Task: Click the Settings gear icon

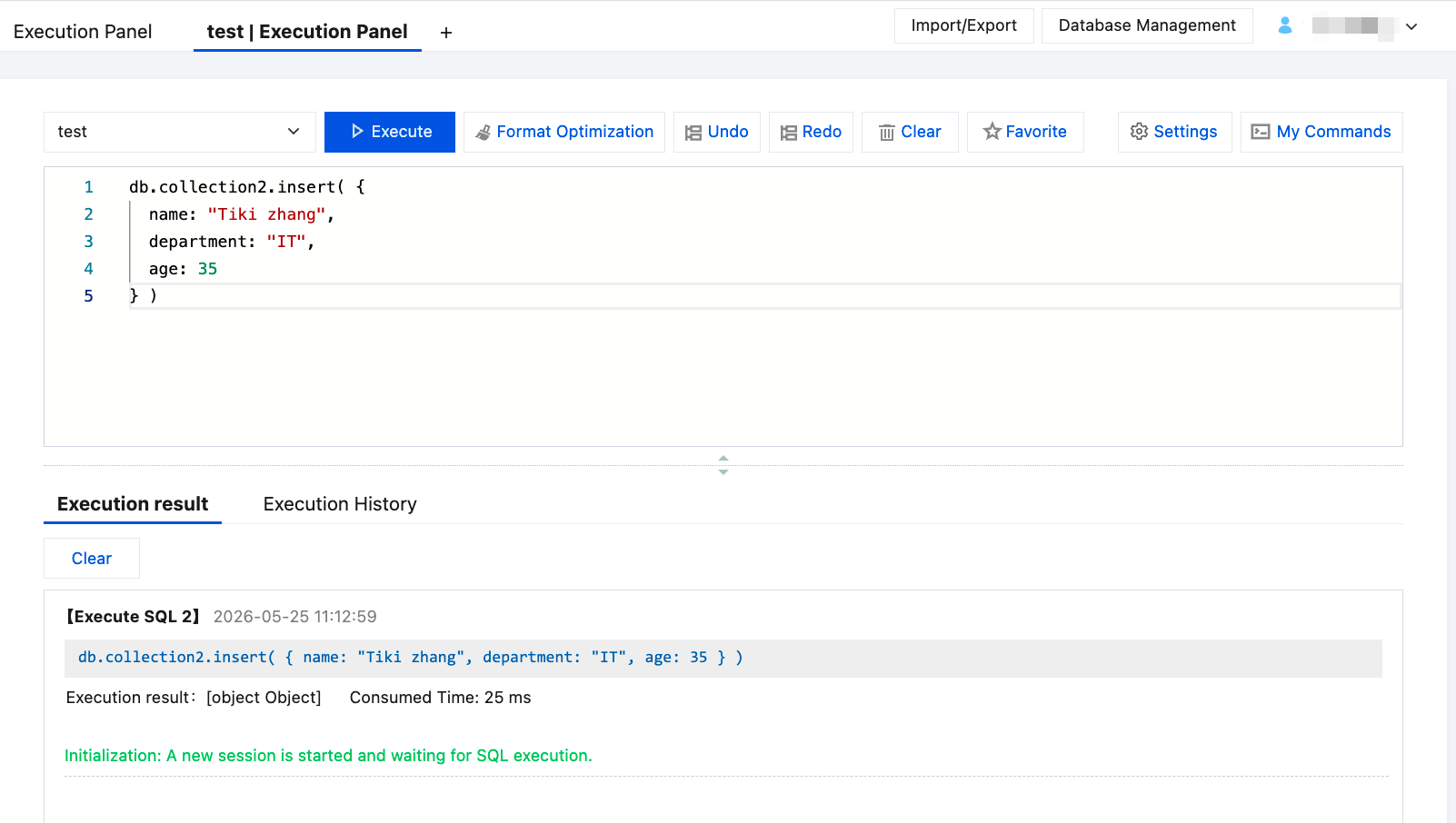Action: 1139,132
